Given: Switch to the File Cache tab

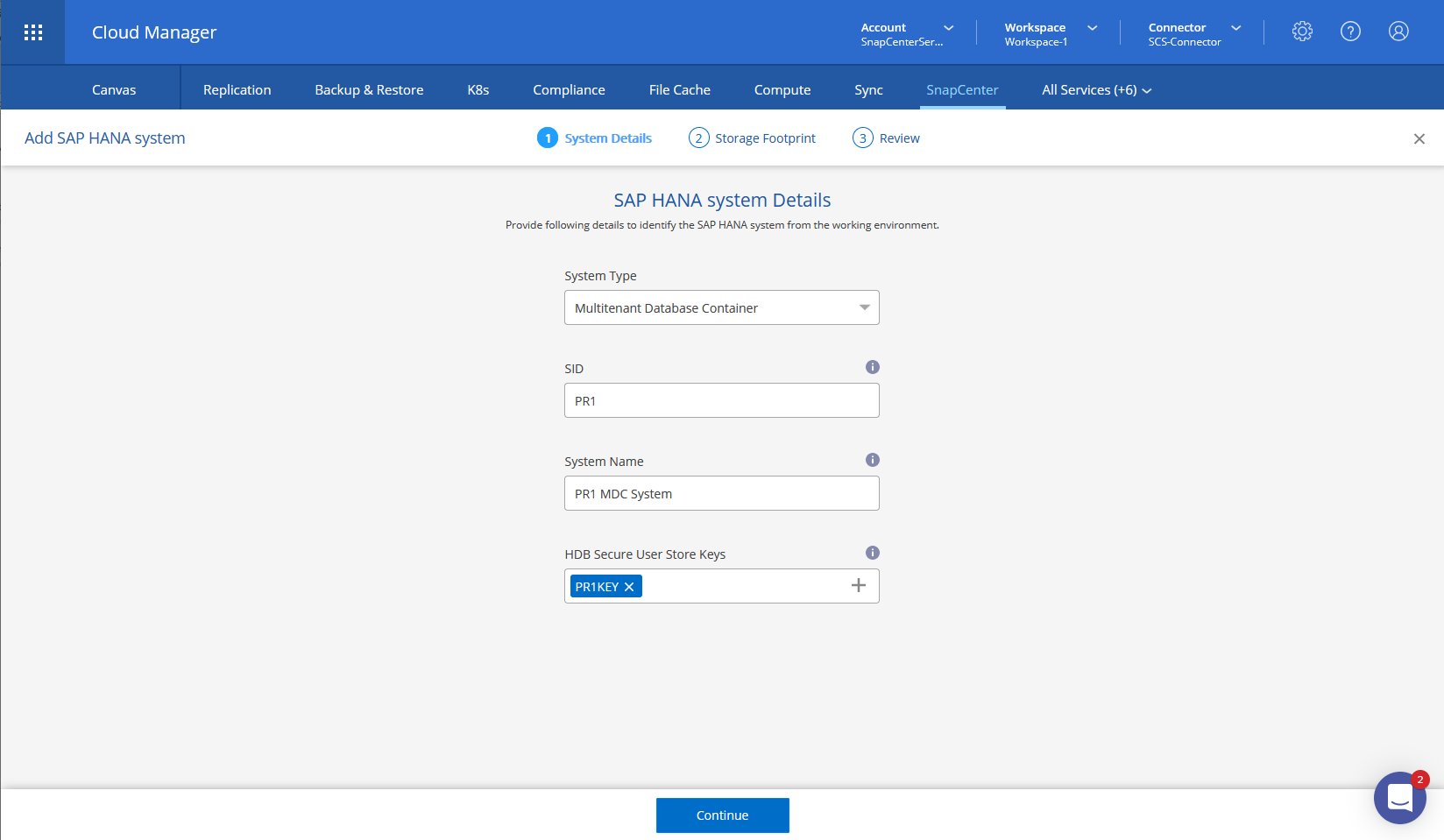Looking at the screenshot, I should click(x=680, y=89).
